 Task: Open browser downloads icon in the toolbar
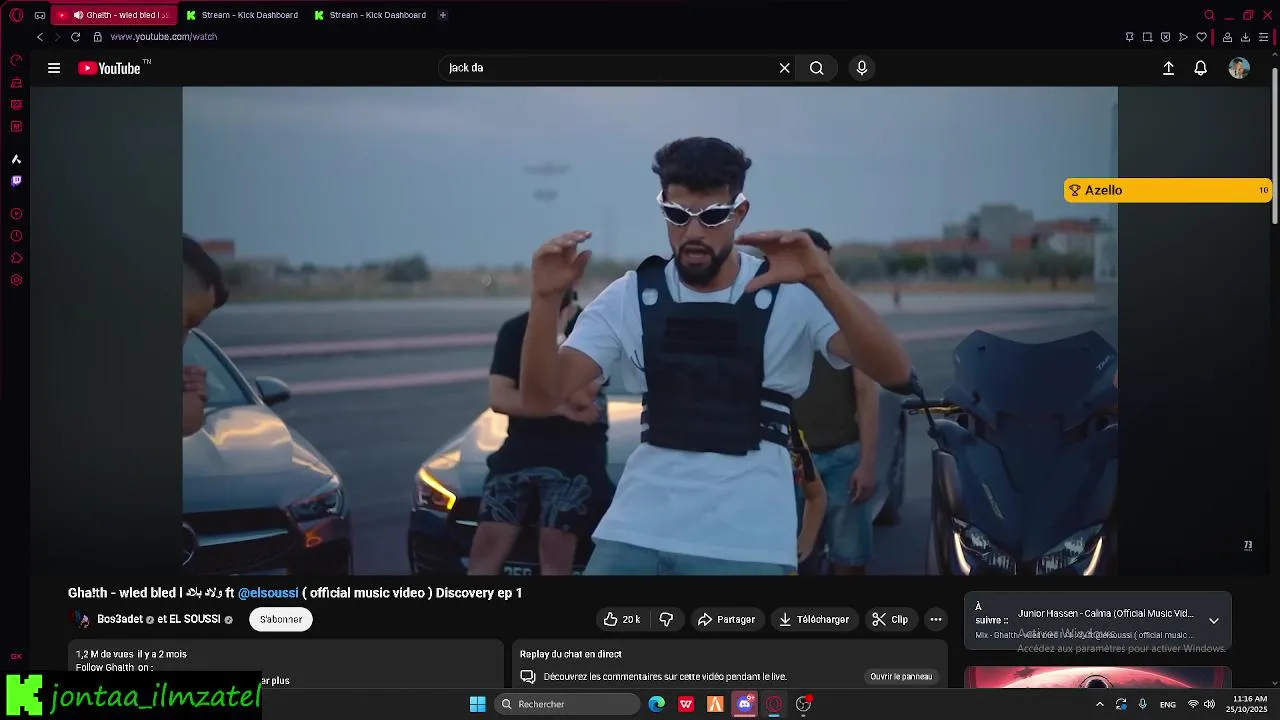coord(1245,37)
